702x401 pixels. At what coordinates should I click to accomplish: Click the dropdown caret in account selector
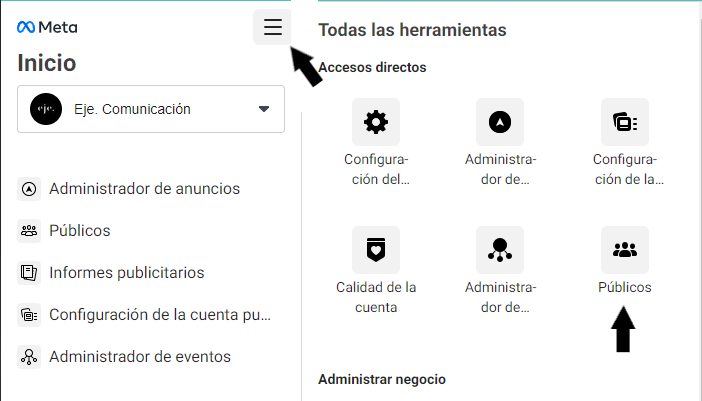(264, 109)
